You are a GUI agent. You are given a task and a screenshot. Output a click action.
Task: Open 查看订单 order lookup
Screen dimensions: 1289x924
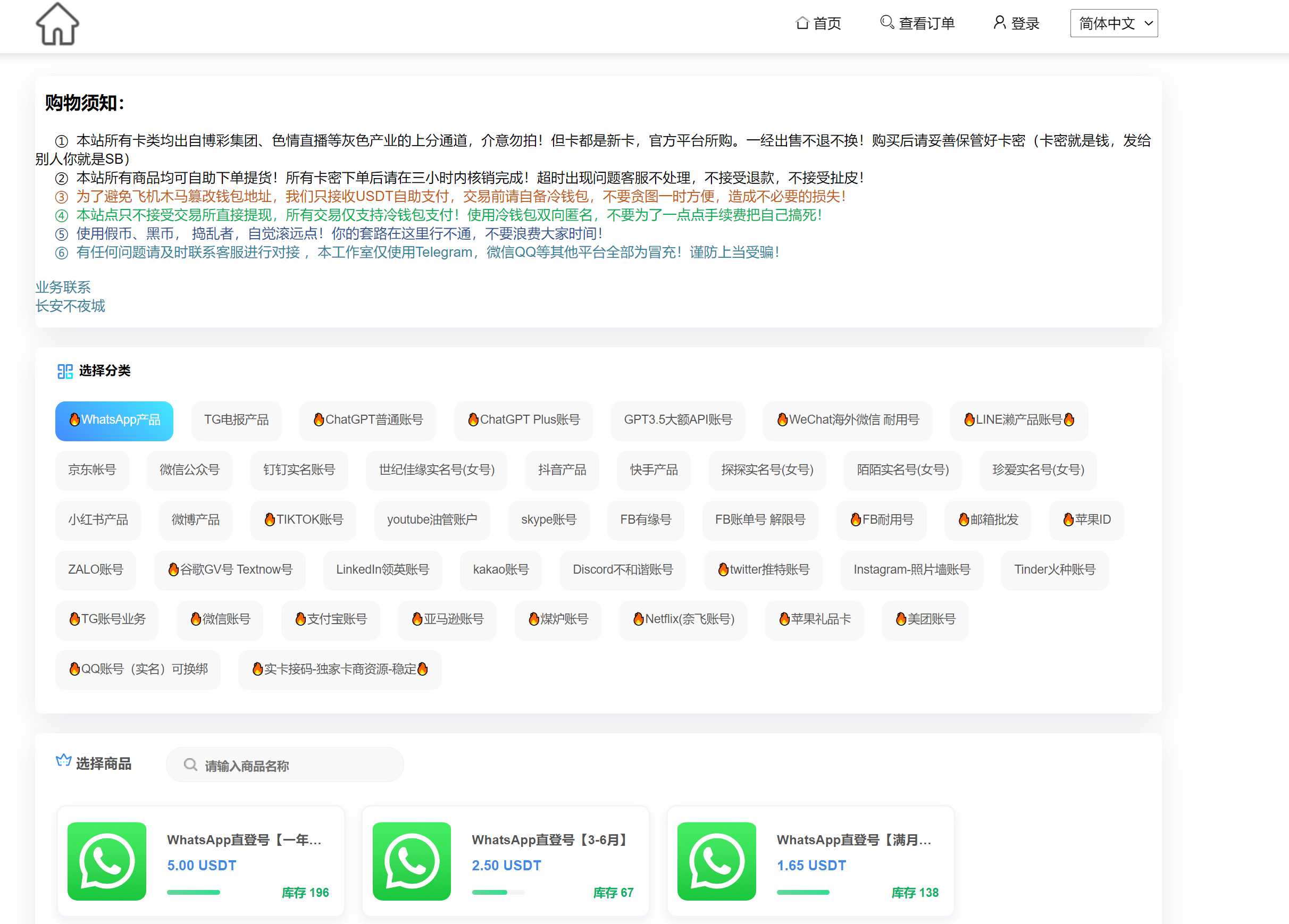coord(917,23)
